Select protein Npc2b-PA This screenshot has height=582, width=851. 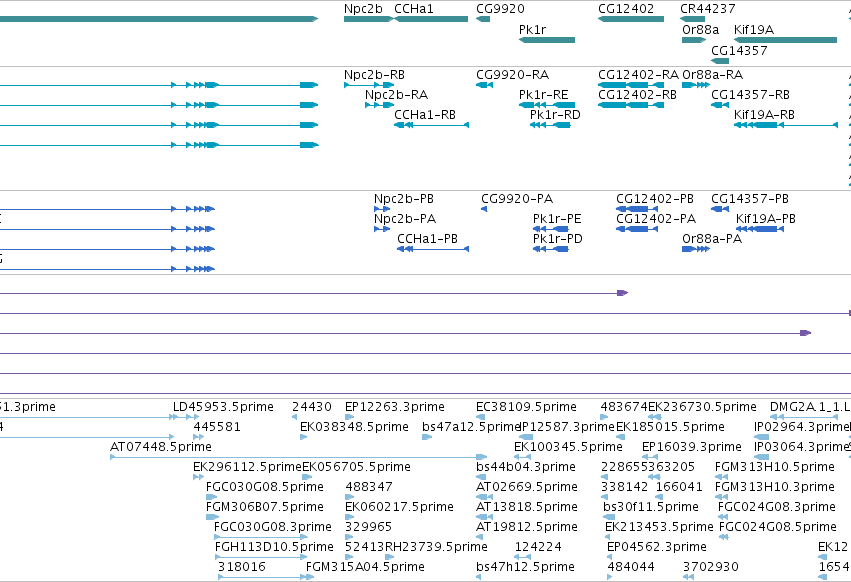click(x=382, y=229)
